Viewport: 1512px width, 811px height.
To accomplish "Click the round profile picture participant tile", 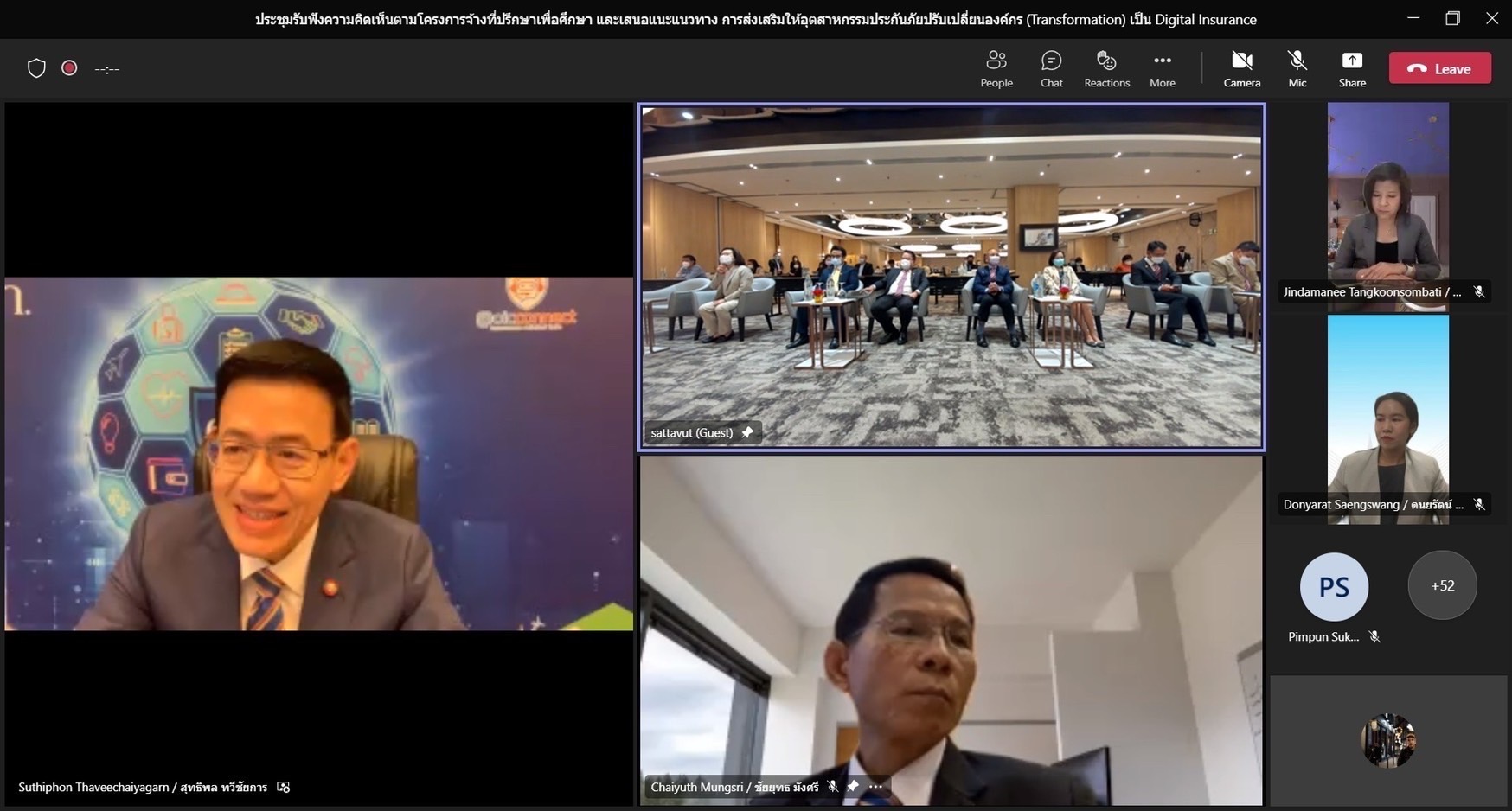I will 1387,740.
